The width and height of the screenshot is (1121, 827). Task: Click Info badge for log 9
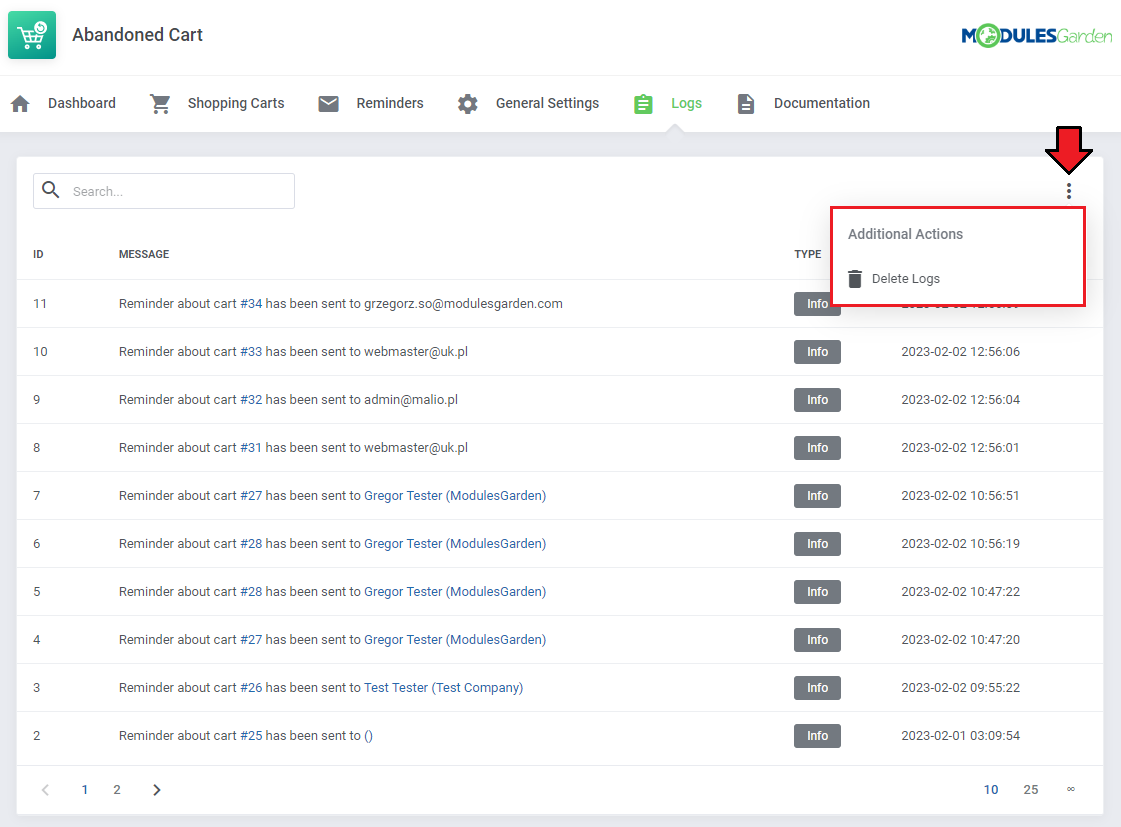click(x=817, y=400)
